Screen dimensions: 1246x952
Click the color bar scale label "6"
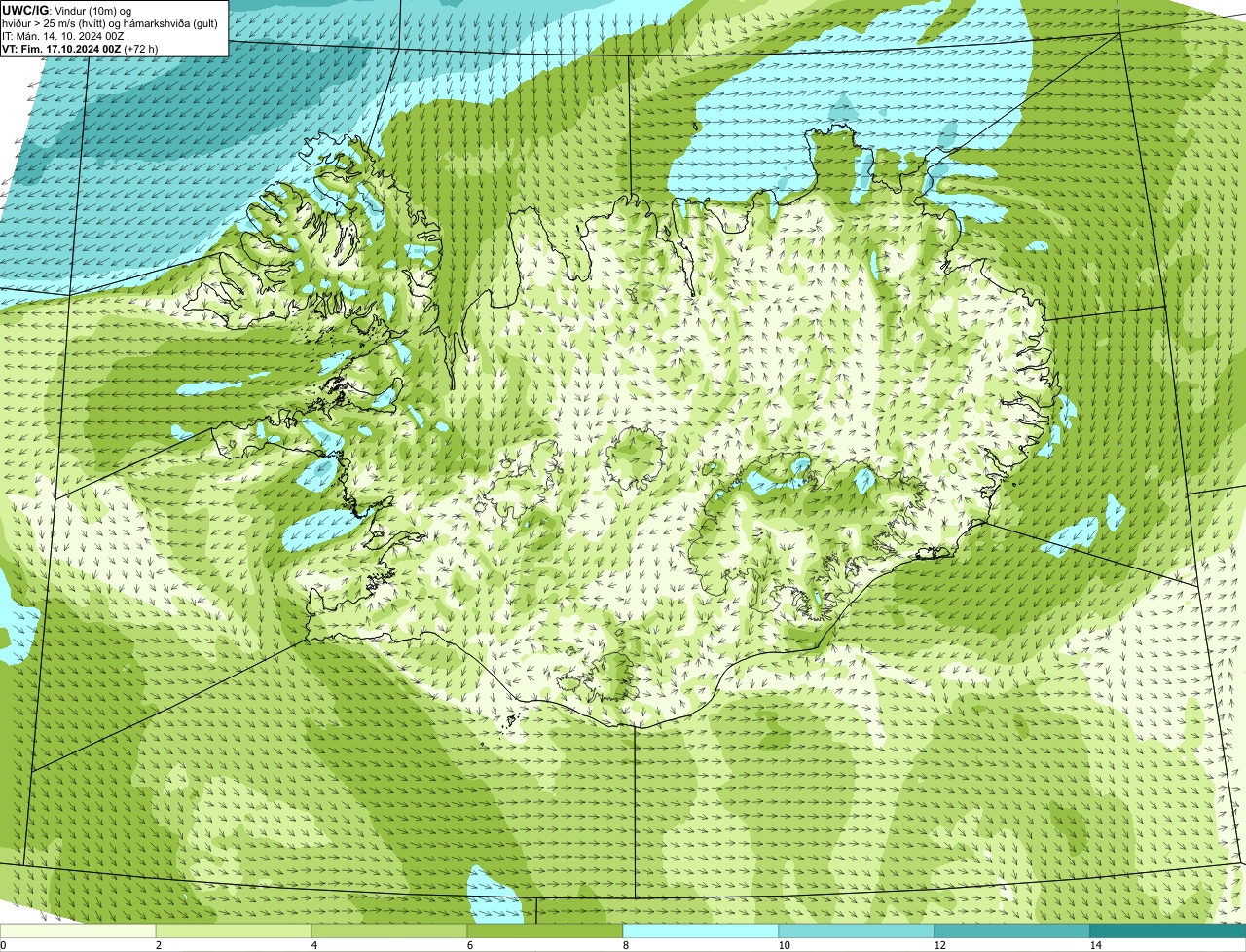(x=469, y=945)
